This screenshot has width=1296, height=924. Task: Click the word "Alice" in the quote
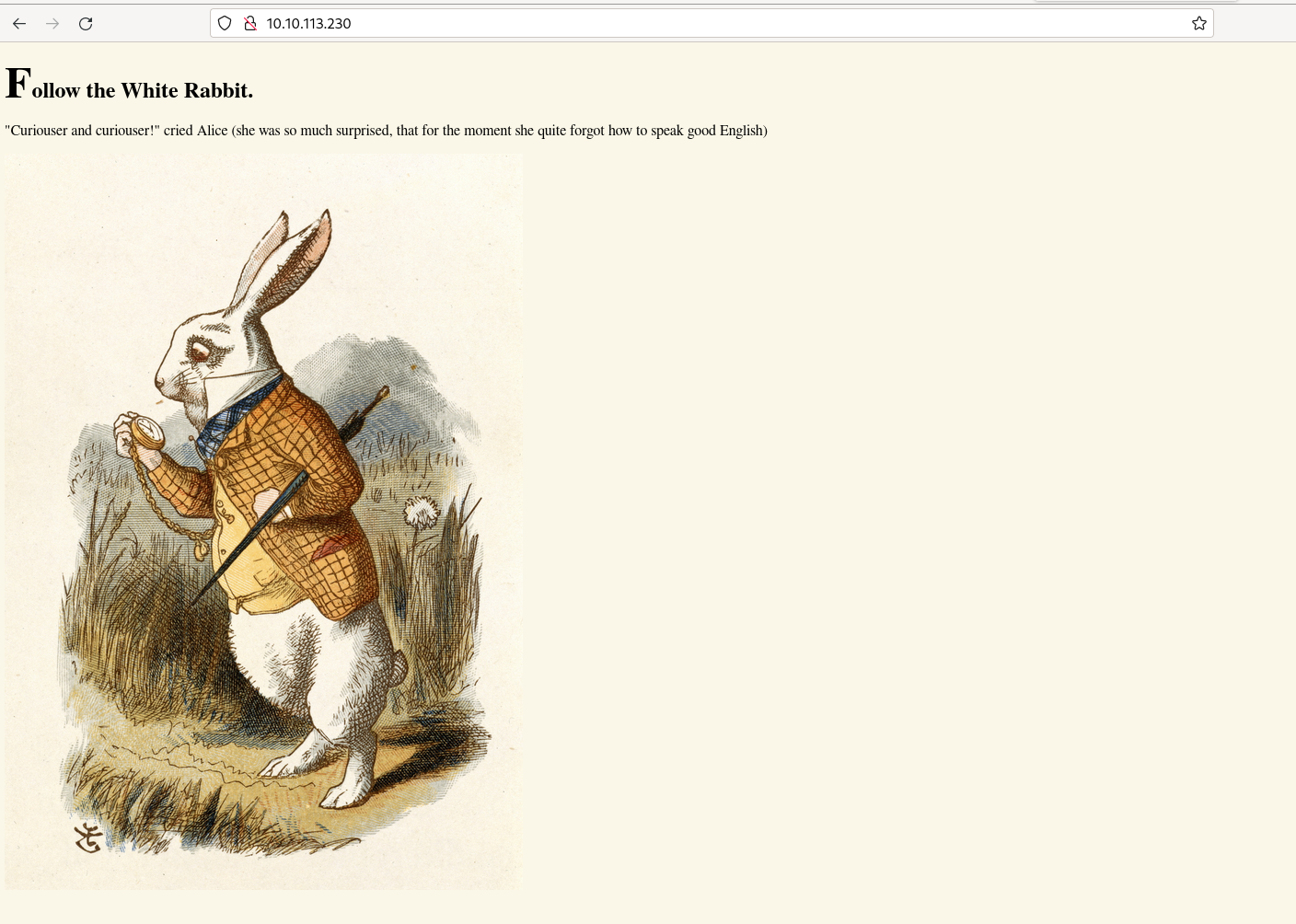pyautogui.click(x=212, y=131)
